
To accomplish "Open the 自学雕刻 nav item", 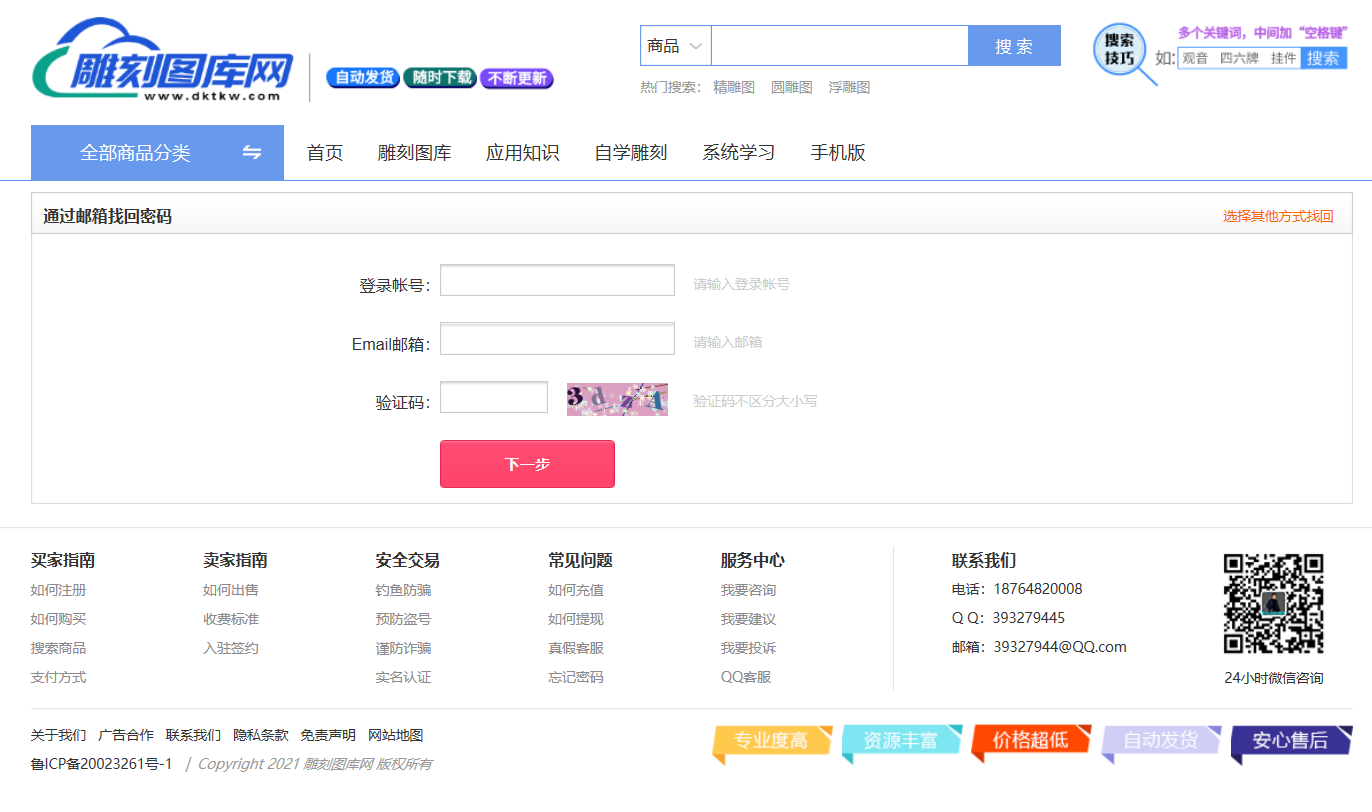I will coord(631,153).
